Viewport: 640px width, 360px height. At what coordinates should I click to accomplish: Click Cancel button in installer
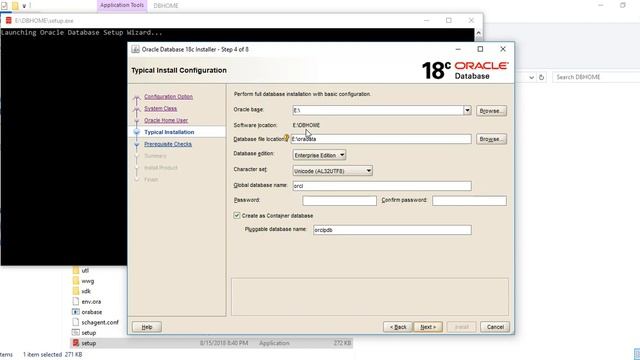[x=495, y=327]
